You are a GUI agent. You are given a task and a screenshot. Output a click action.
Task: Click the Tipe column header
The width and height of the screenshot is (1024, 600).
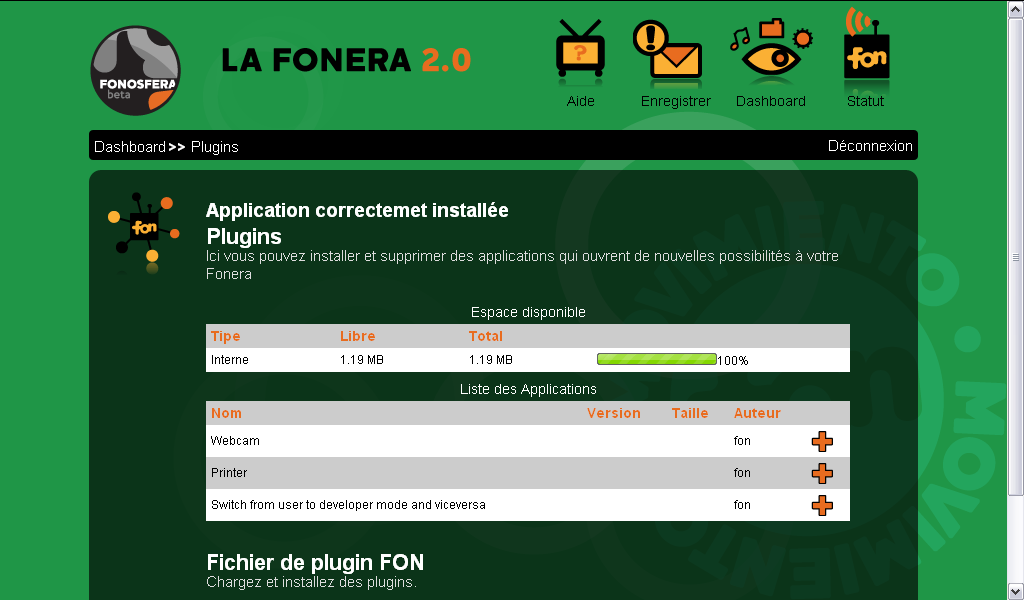[225, 336]
